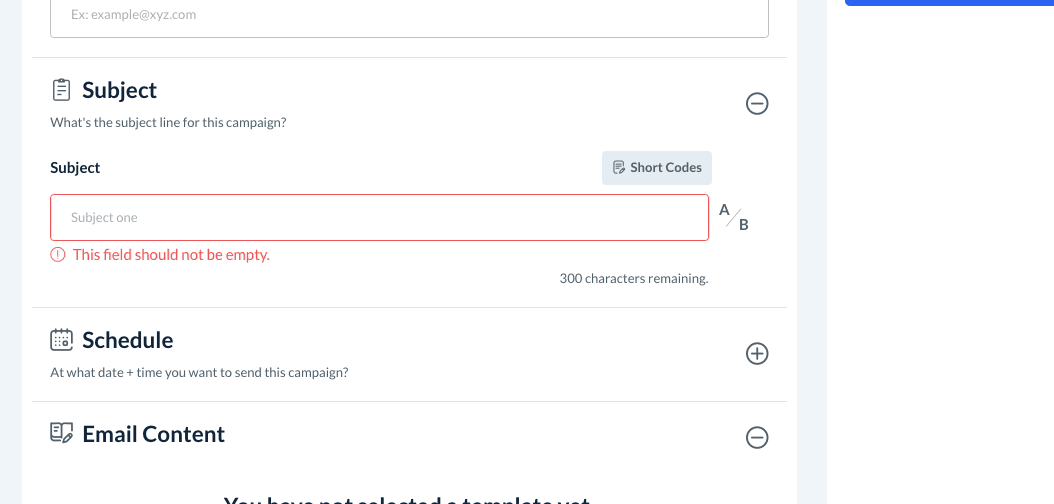Click the red error warning icon

pos(58,255)
